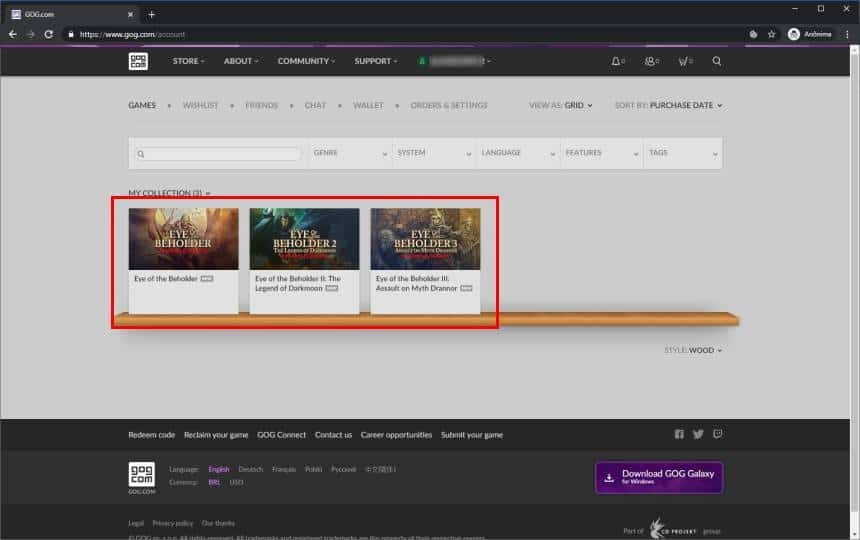Open the Career opportunities link

click(396, 435)
